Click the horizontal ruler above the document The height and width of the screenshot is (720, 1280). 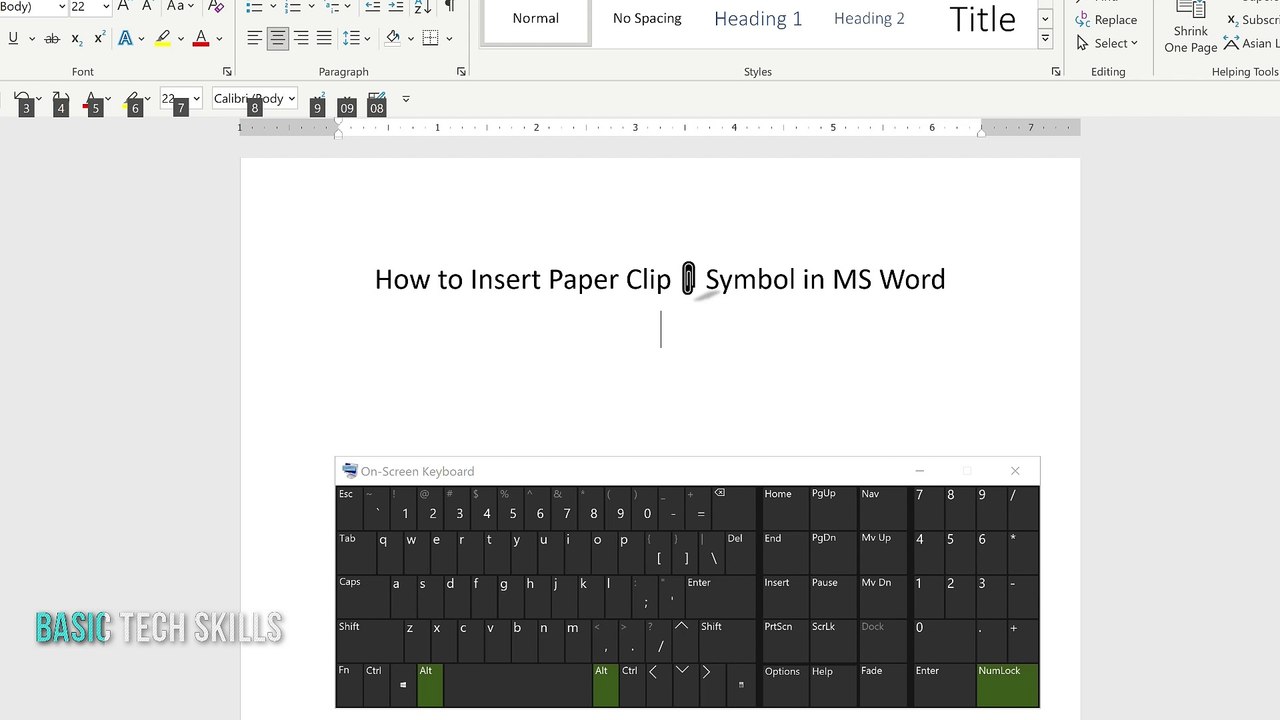click(x=660, y=127)
